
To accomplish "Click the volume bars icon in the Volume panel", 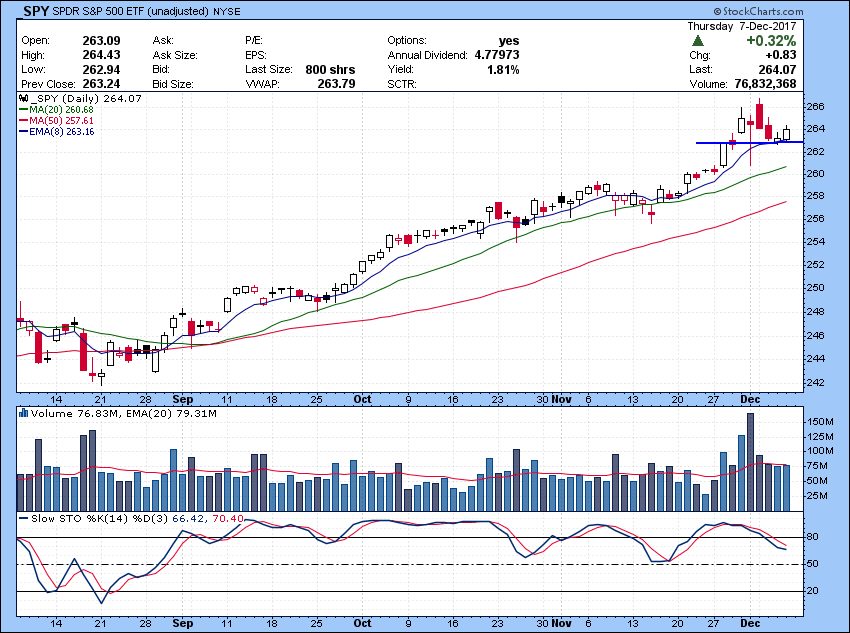I will [x=23, y=414].
